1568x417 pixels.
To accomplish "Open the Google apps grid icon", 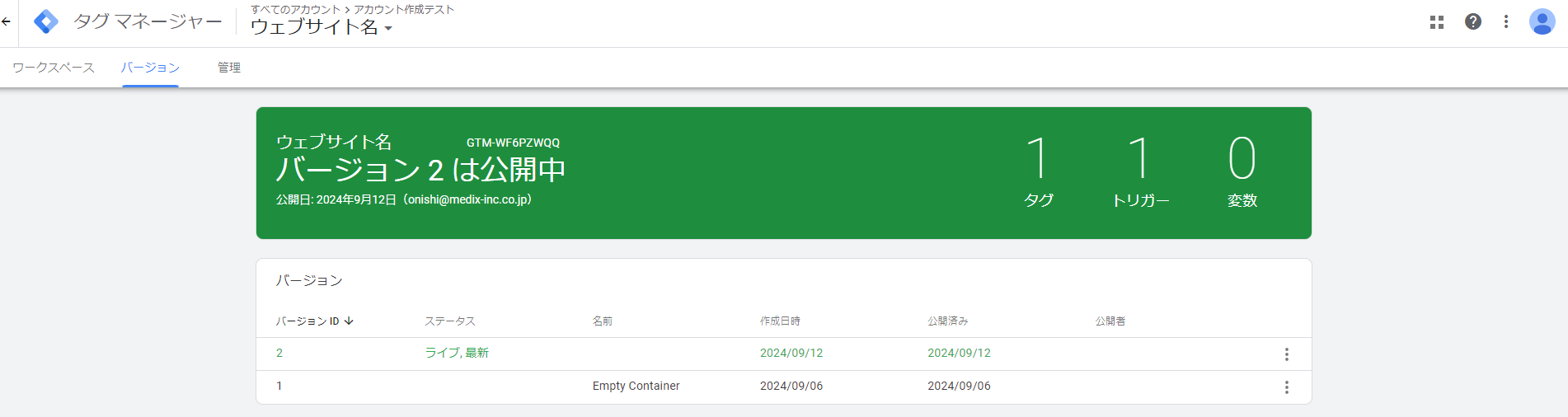I will (1437, 22).
